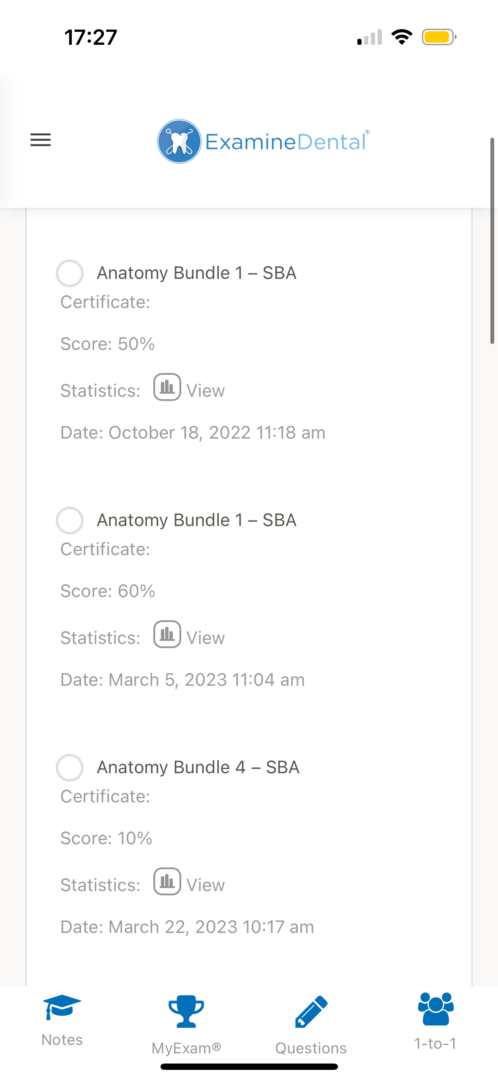Tap the graduation cap Notes icon

click(62, 1008)
